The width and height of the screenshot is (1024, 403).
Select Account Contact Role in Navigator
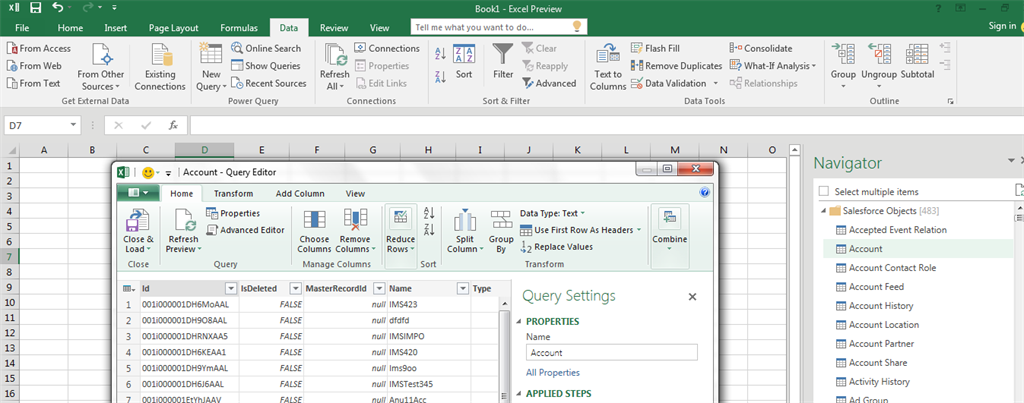[892, 268]
